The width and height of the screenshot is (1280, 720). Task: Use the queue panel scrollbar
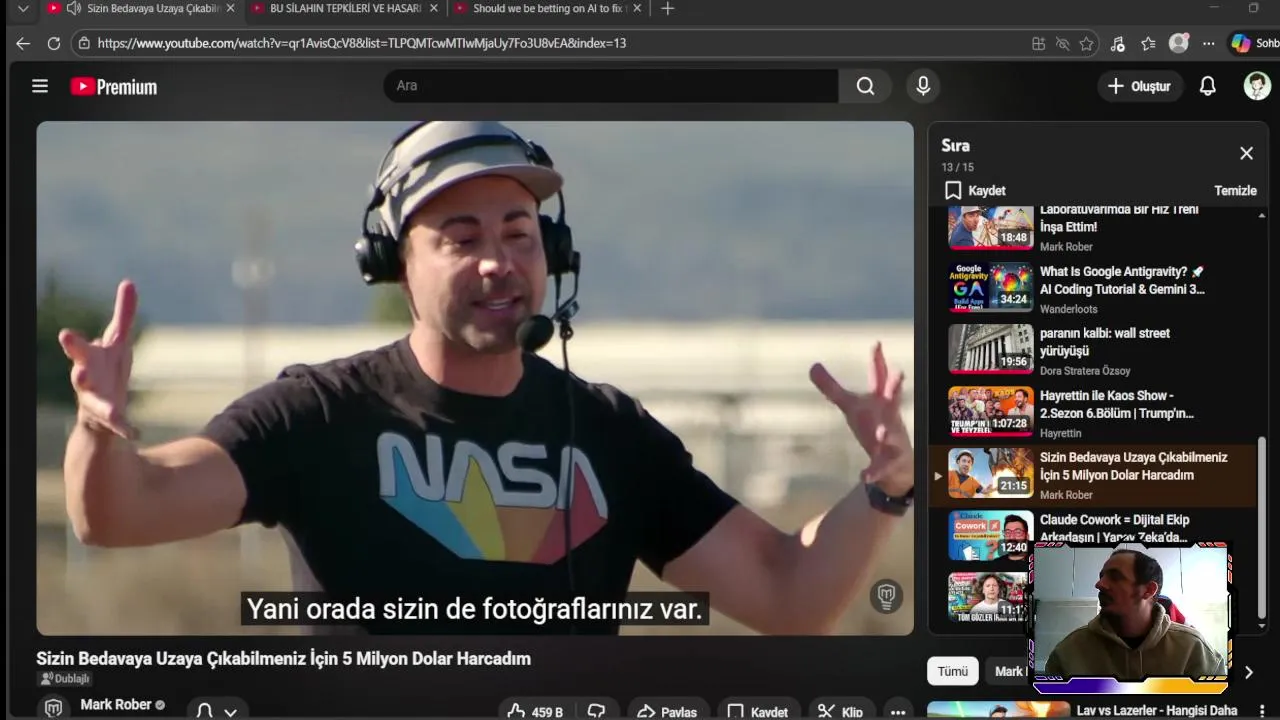1262,527
